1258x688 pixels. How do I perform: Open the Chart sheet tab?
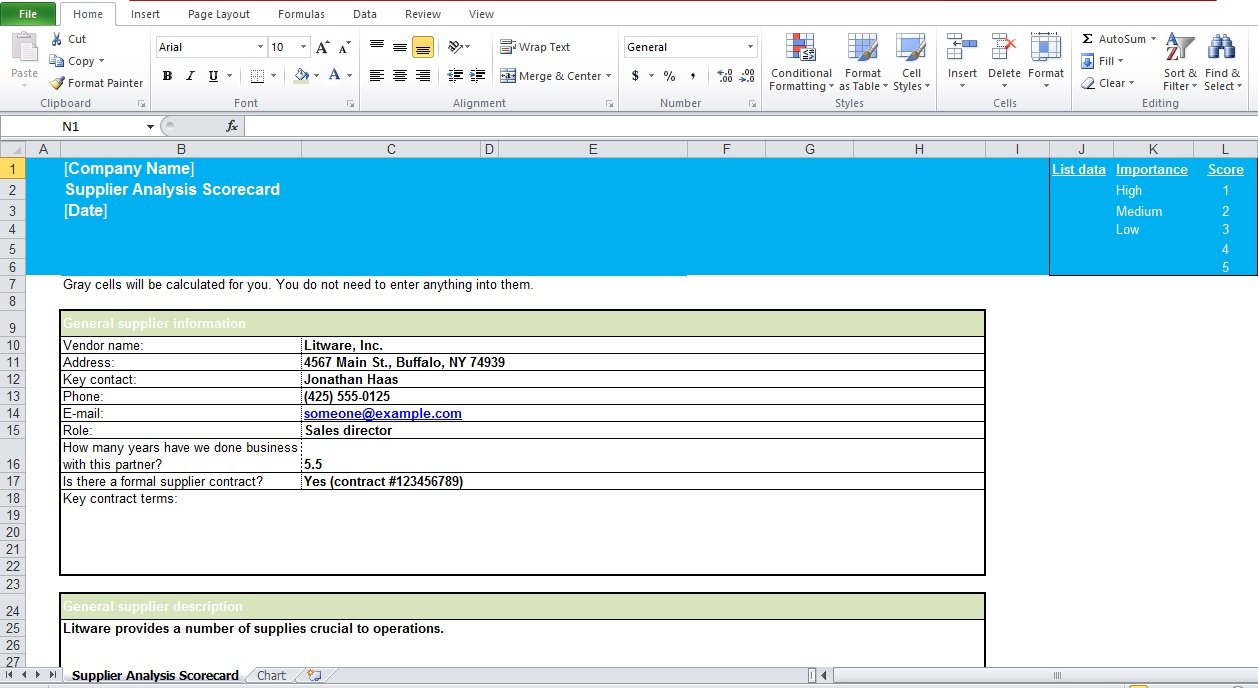click(271, 676)
